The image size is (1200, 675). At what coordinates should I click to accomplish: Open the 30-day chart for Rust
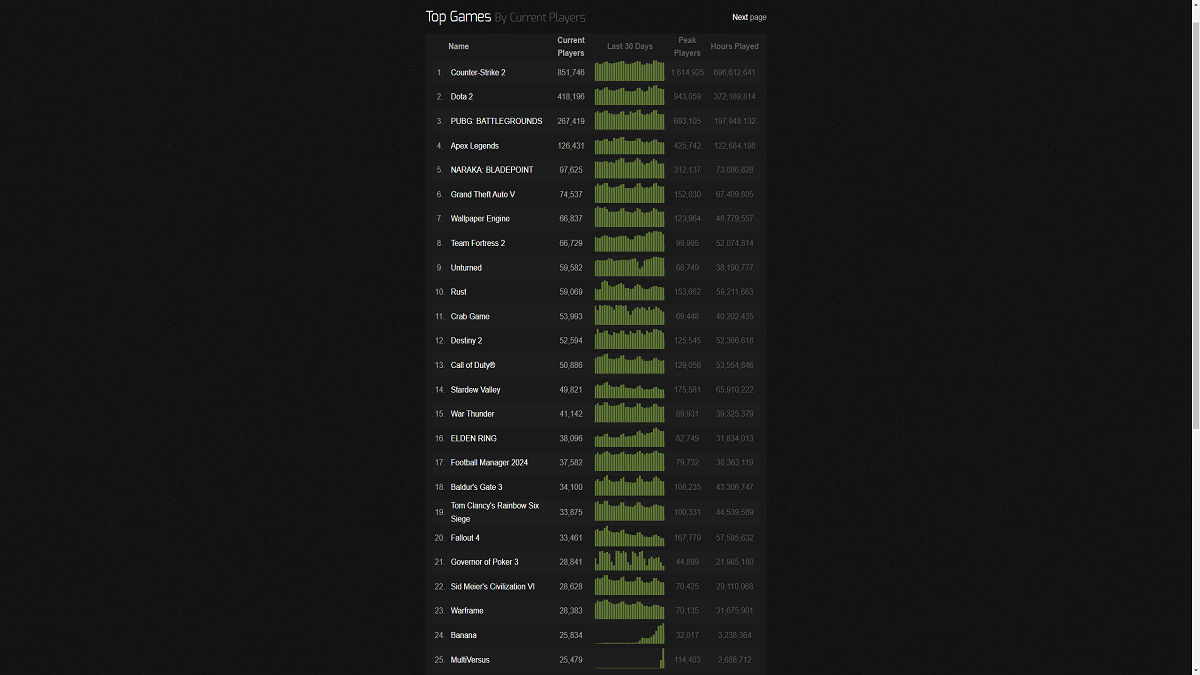629,291
